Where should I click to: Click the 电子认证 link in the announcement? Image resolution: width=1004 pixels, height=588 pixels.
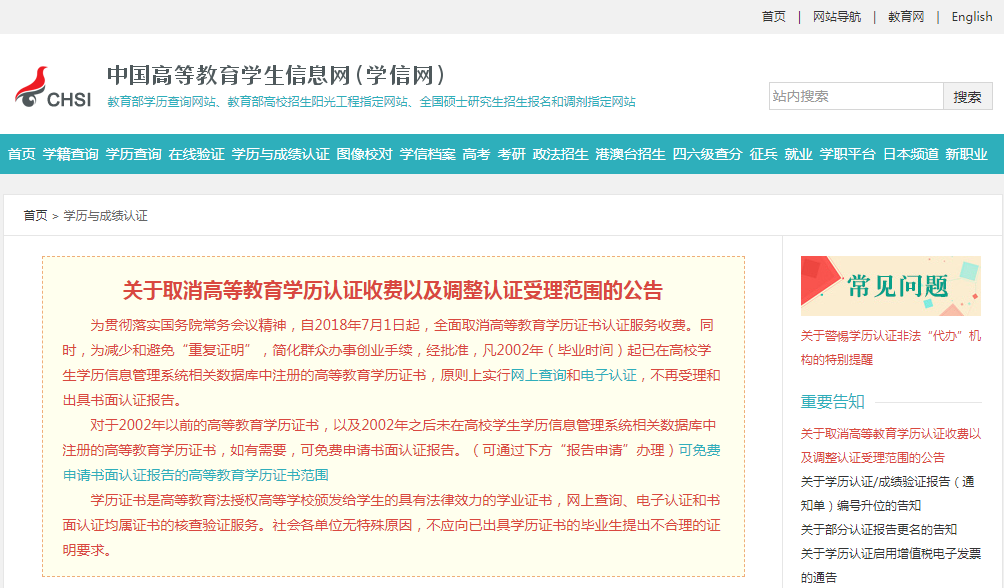pyautogui.click(x=608, y=375)
